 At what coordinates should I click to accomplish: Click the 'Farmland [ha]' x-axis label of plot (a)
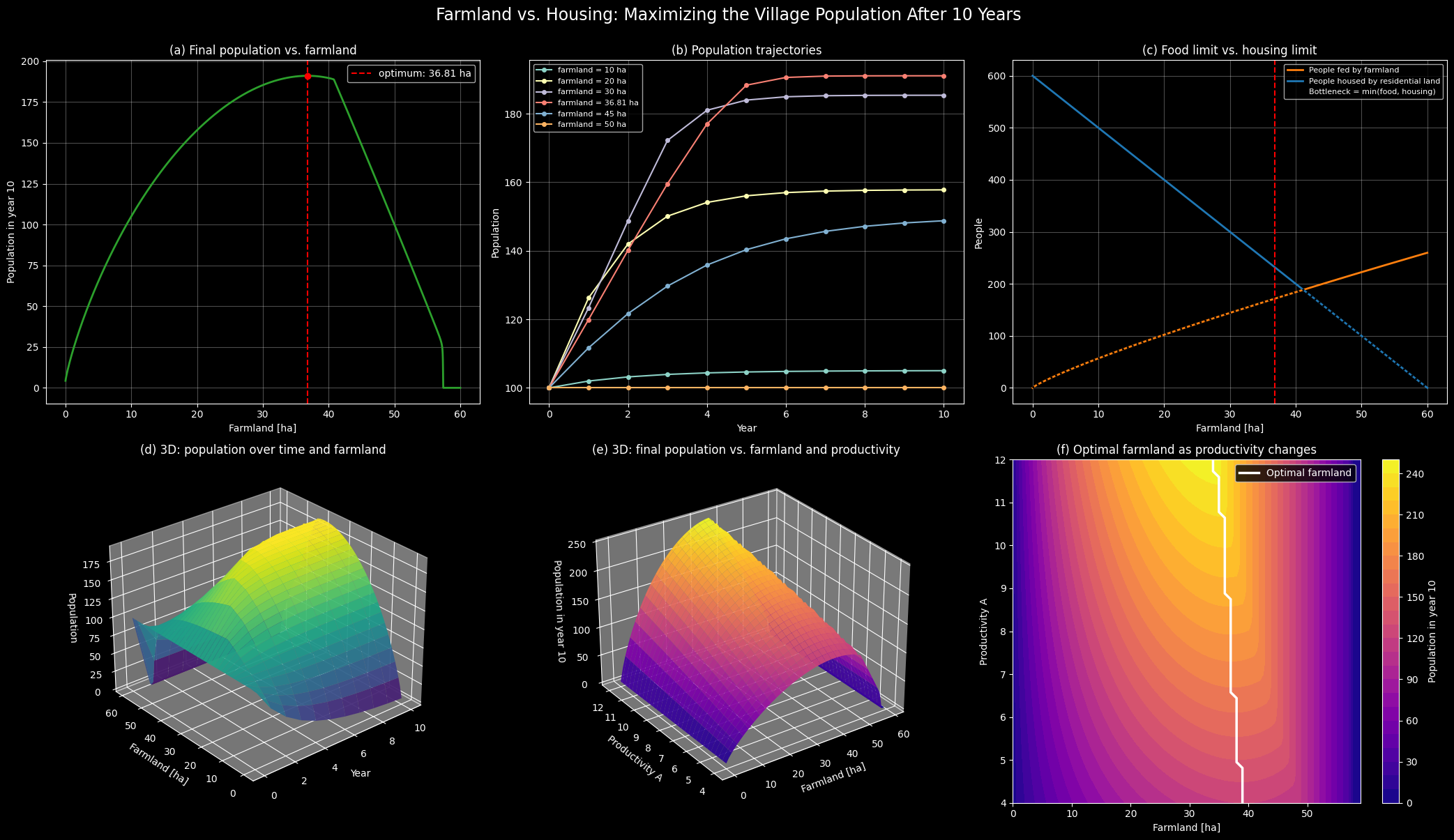pos(263,428)
